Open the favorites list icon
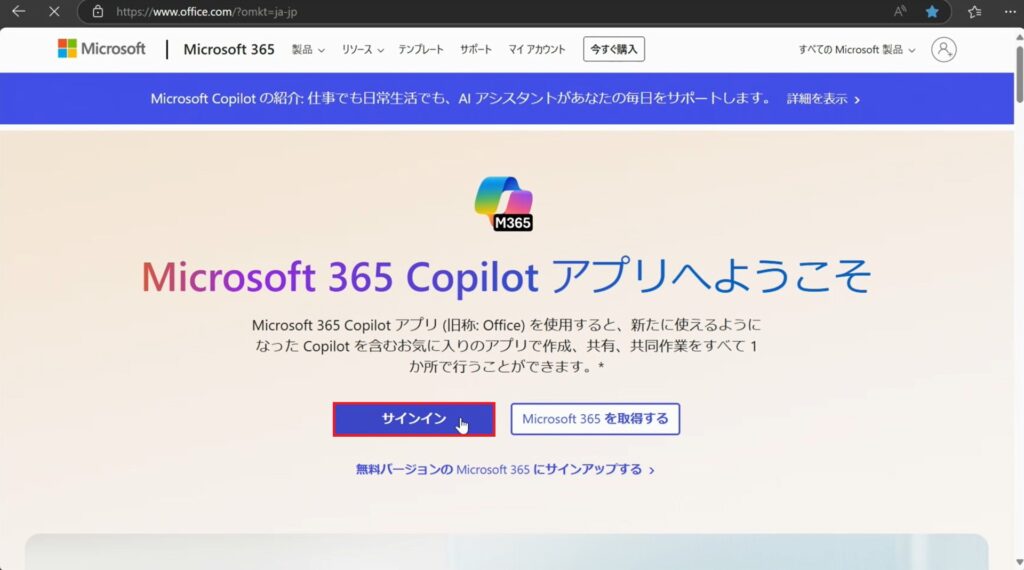1024x570 pixels. 974,12
